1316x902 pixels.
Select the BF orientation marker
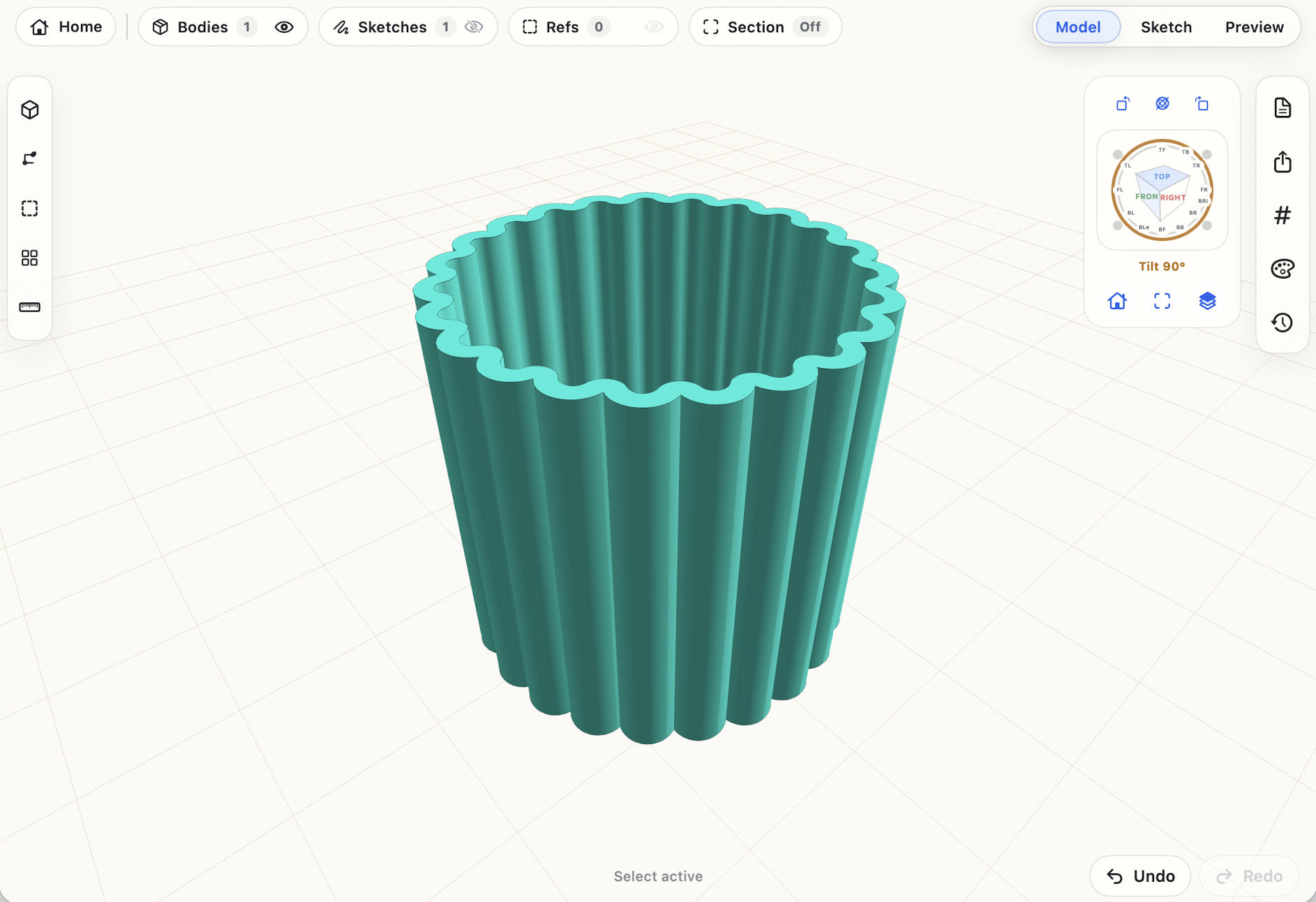1162,229
